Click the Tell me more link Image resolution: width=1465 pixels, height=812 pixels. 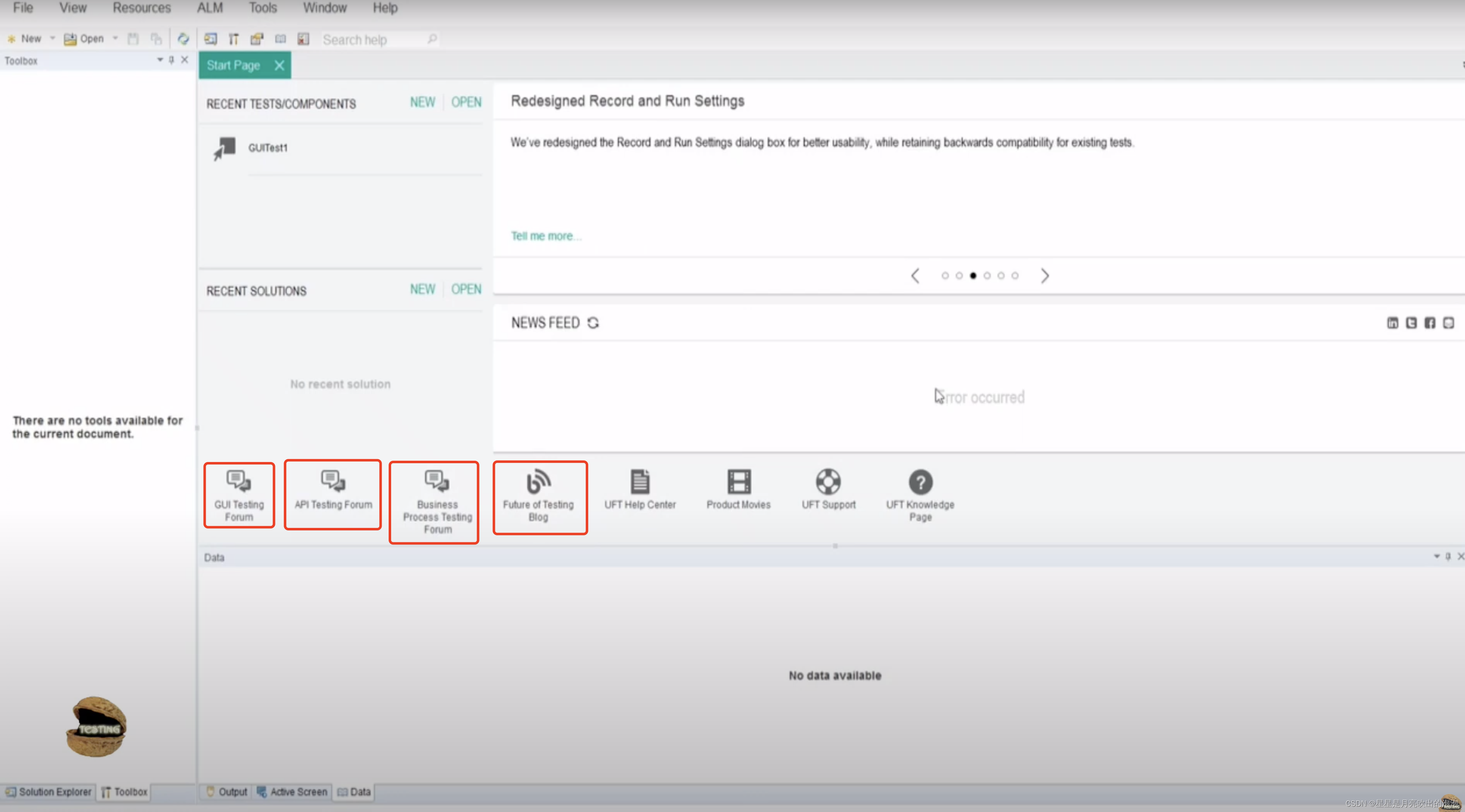[546, 236]
